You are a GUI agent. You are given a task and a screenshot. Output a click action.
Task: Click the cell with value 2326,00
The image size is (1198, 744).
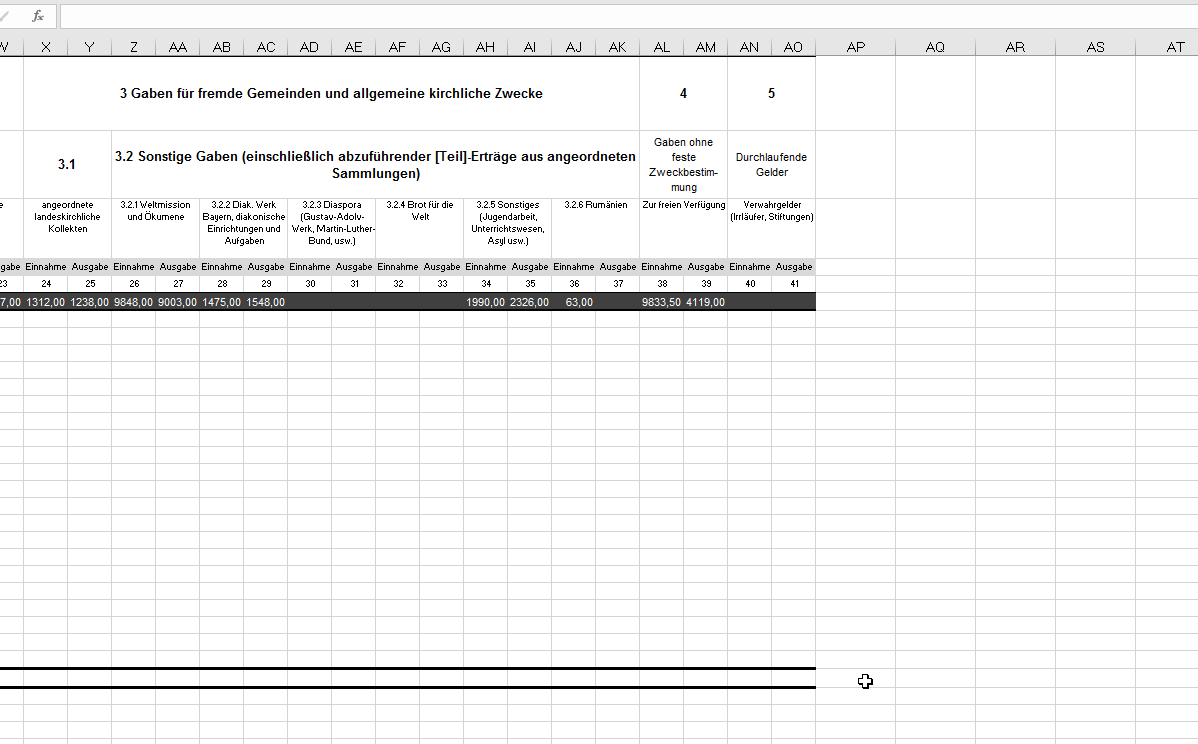529,302
